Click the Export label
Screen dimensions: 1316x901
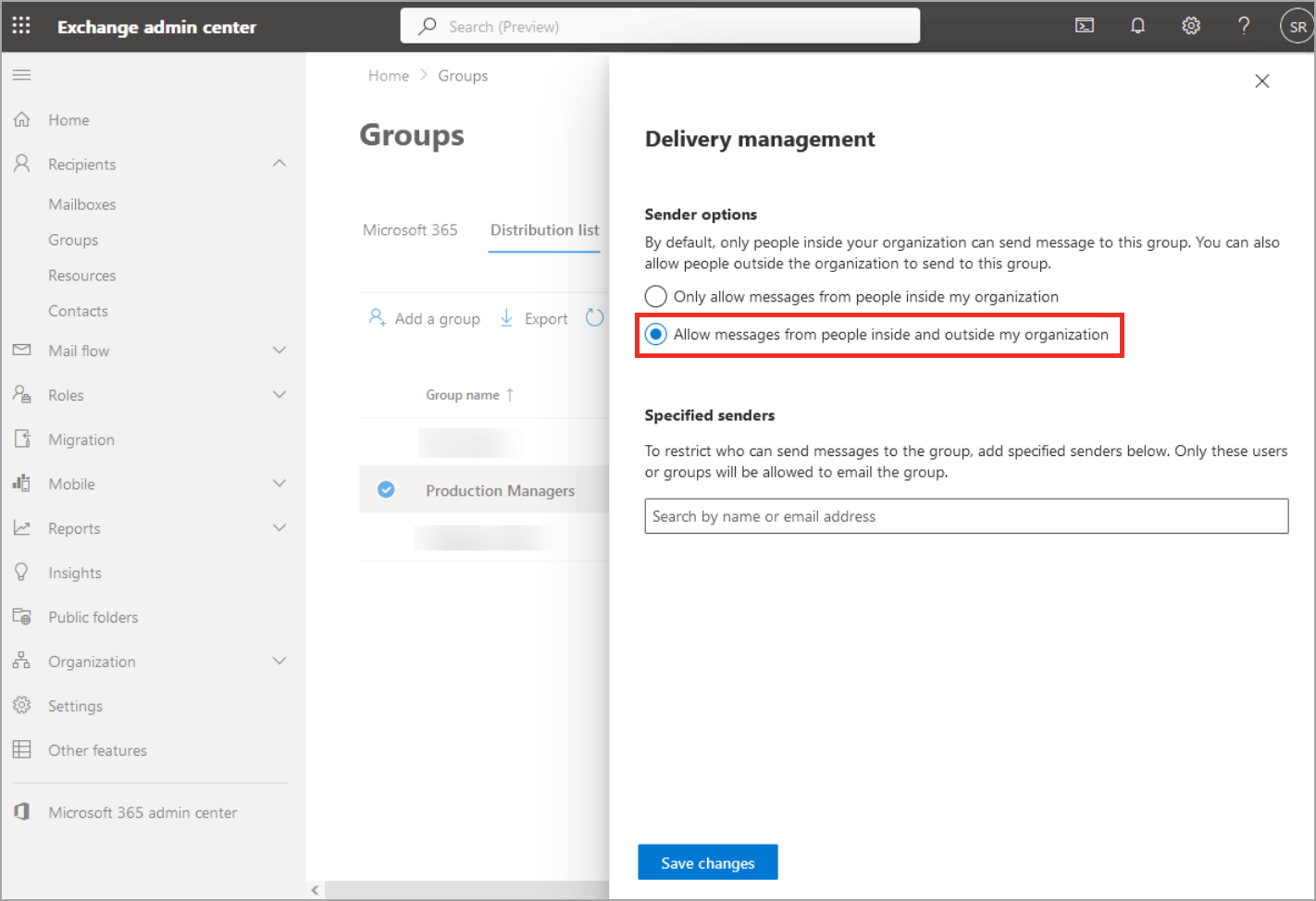click(546, 318)
